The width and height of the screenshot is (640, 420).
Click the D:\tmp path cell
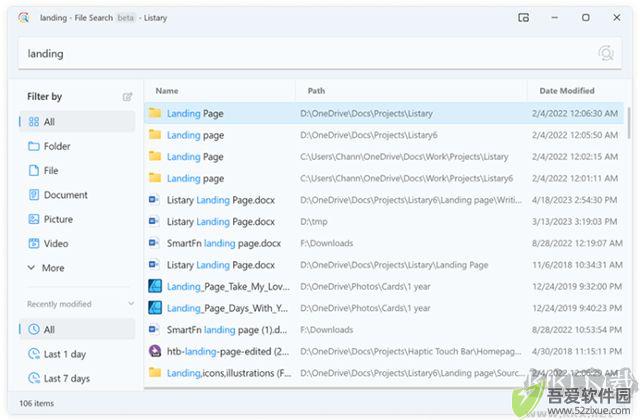313,222
